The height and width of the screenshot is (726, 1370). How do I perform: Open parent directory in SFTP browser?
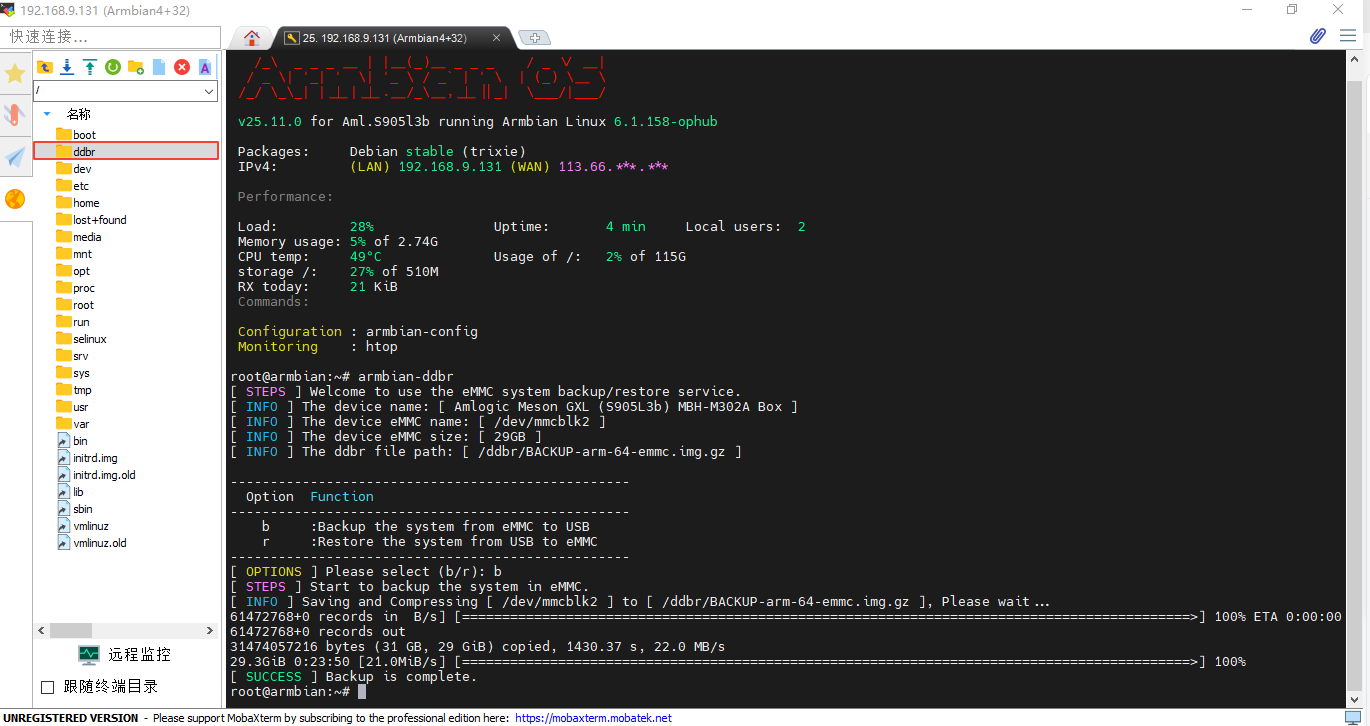45,66
